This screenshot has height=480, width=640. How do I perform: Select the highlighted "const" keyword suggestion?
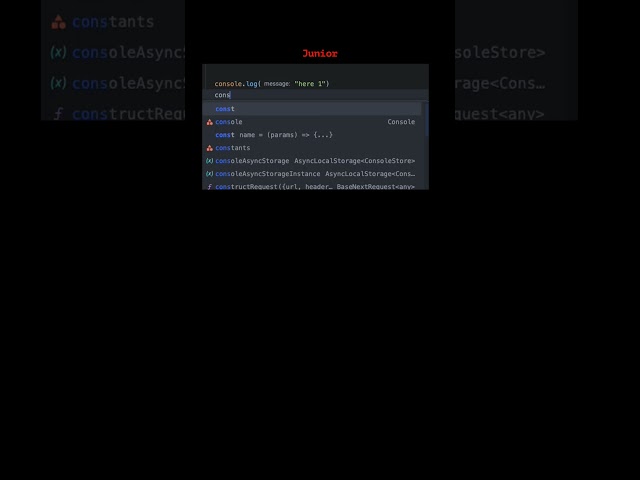[311, 109]
